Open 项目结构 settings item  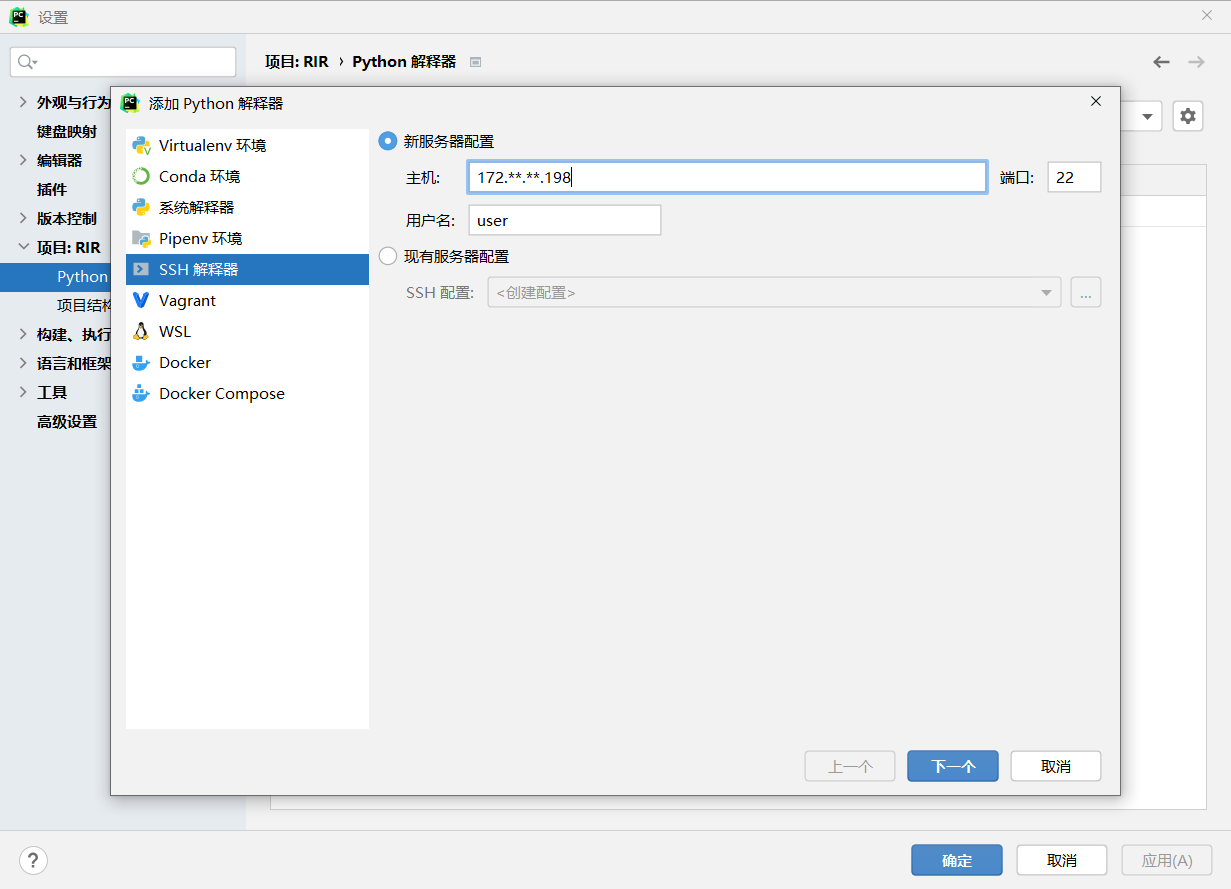[83, 305]
